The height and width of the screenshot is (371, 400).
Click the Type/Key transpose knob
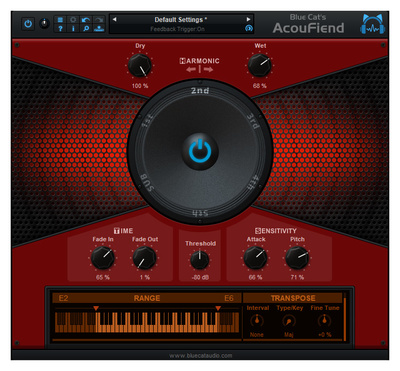coord(289,321)
